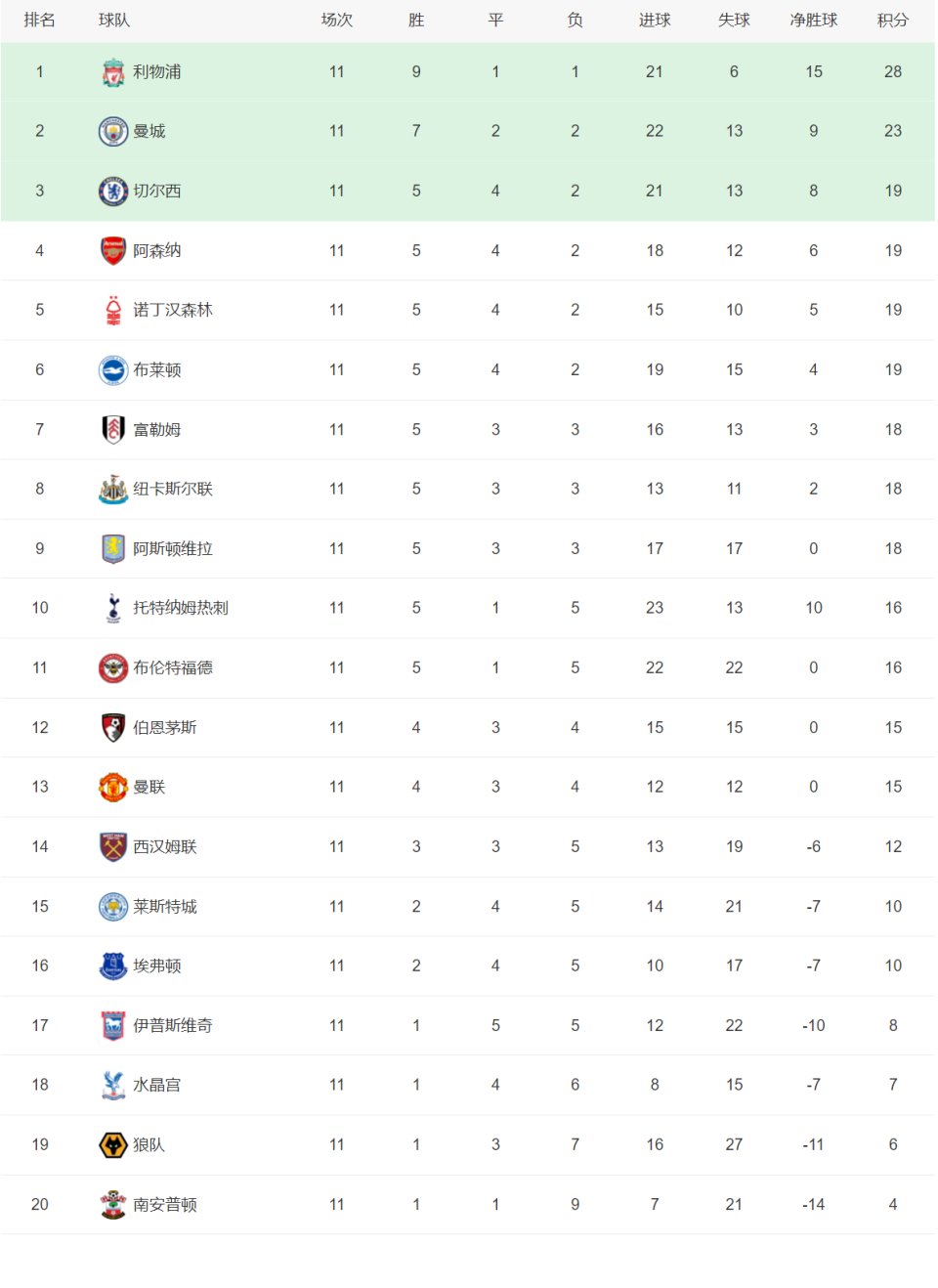
Task: Click the Wolves wolf-head crest icon
Action: (x=113, y=1144)
